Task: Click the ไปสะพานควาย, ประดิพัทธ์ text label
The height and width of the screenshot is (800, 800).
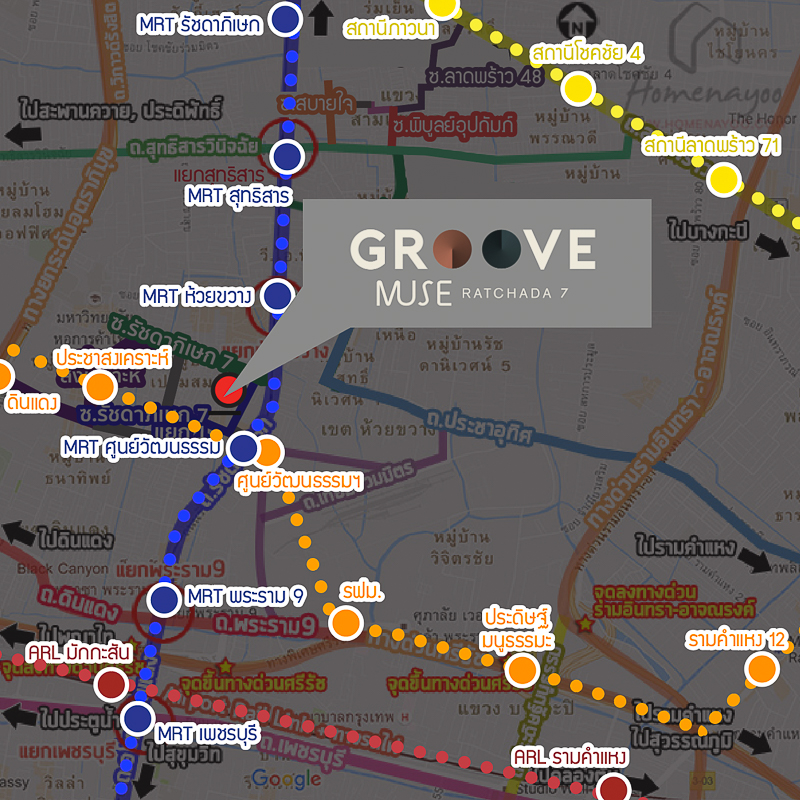Action: point(122,110)
